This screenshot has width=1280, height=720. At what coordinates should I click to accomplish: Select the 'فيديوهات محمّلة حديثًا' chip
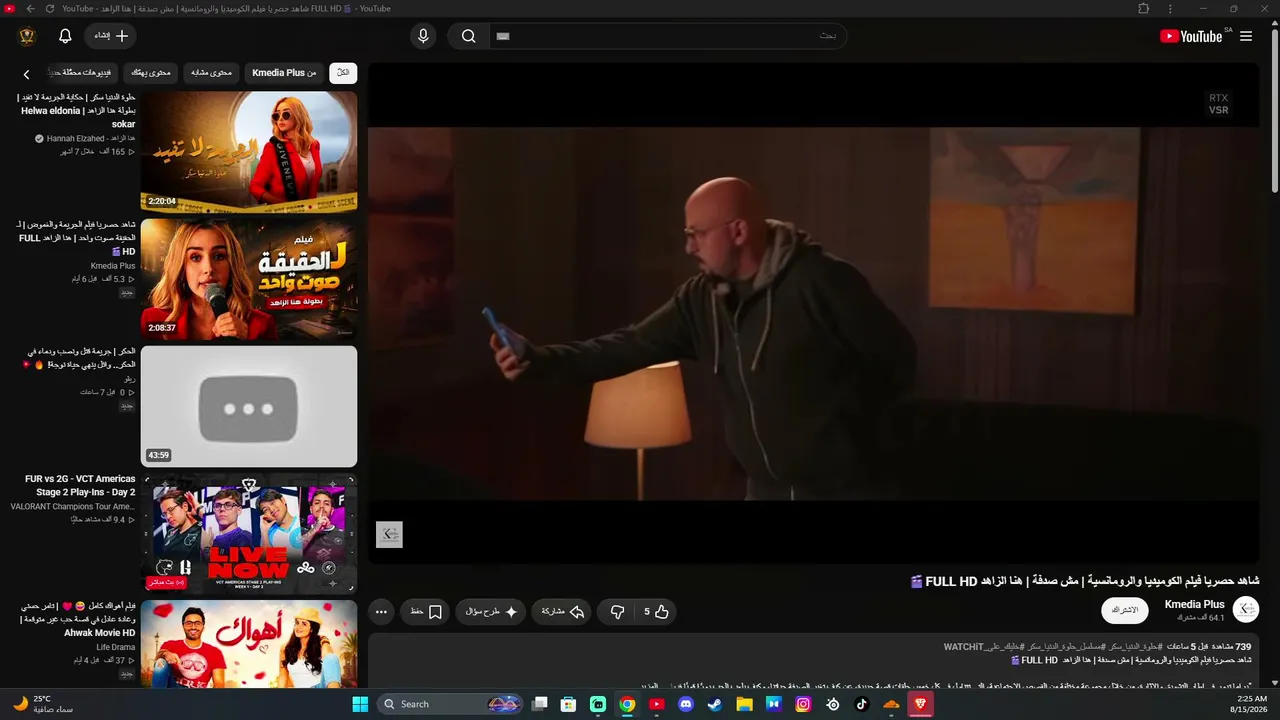click(x=84, y=73)
